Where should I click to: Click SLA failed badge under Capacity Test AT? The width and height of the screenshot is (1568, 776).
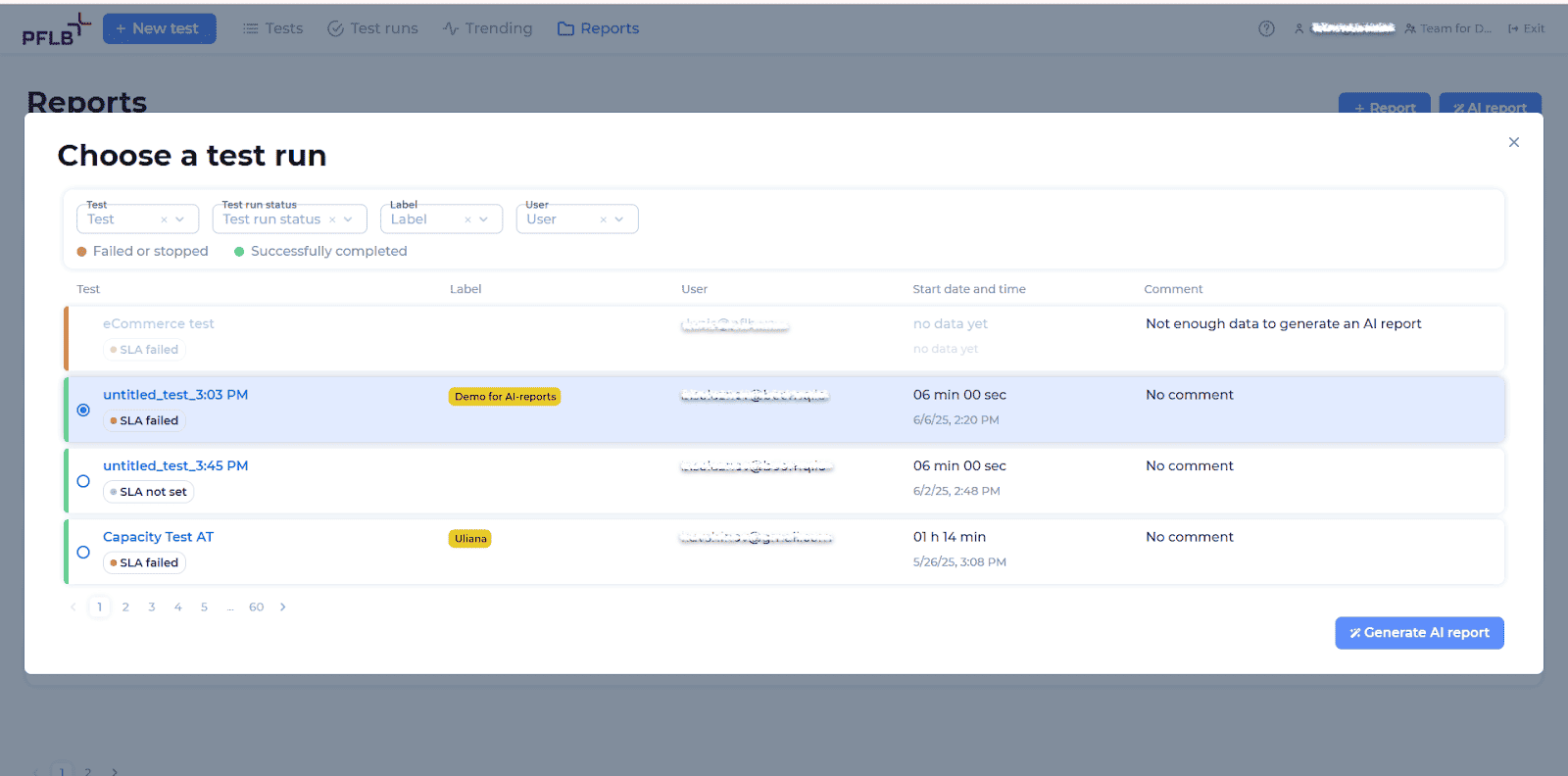click(144, 562)
